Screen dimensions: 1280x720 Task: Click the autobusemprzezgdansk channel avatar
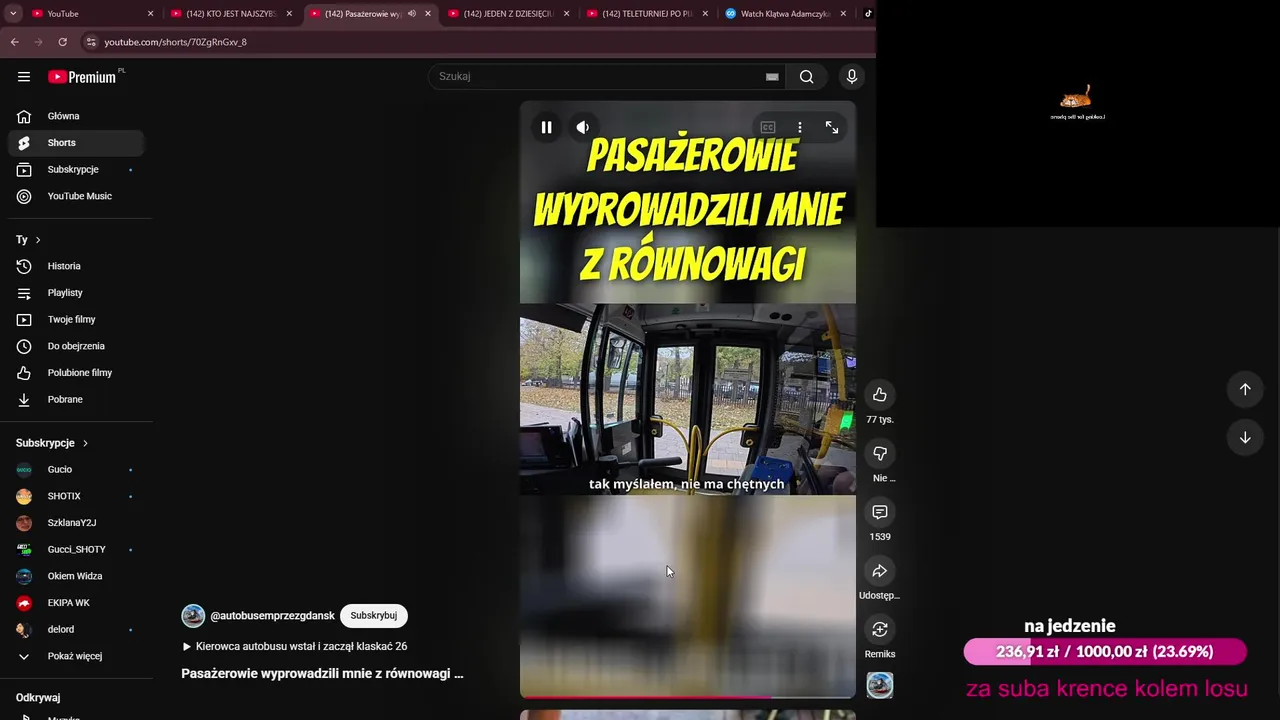click(193, 616)
